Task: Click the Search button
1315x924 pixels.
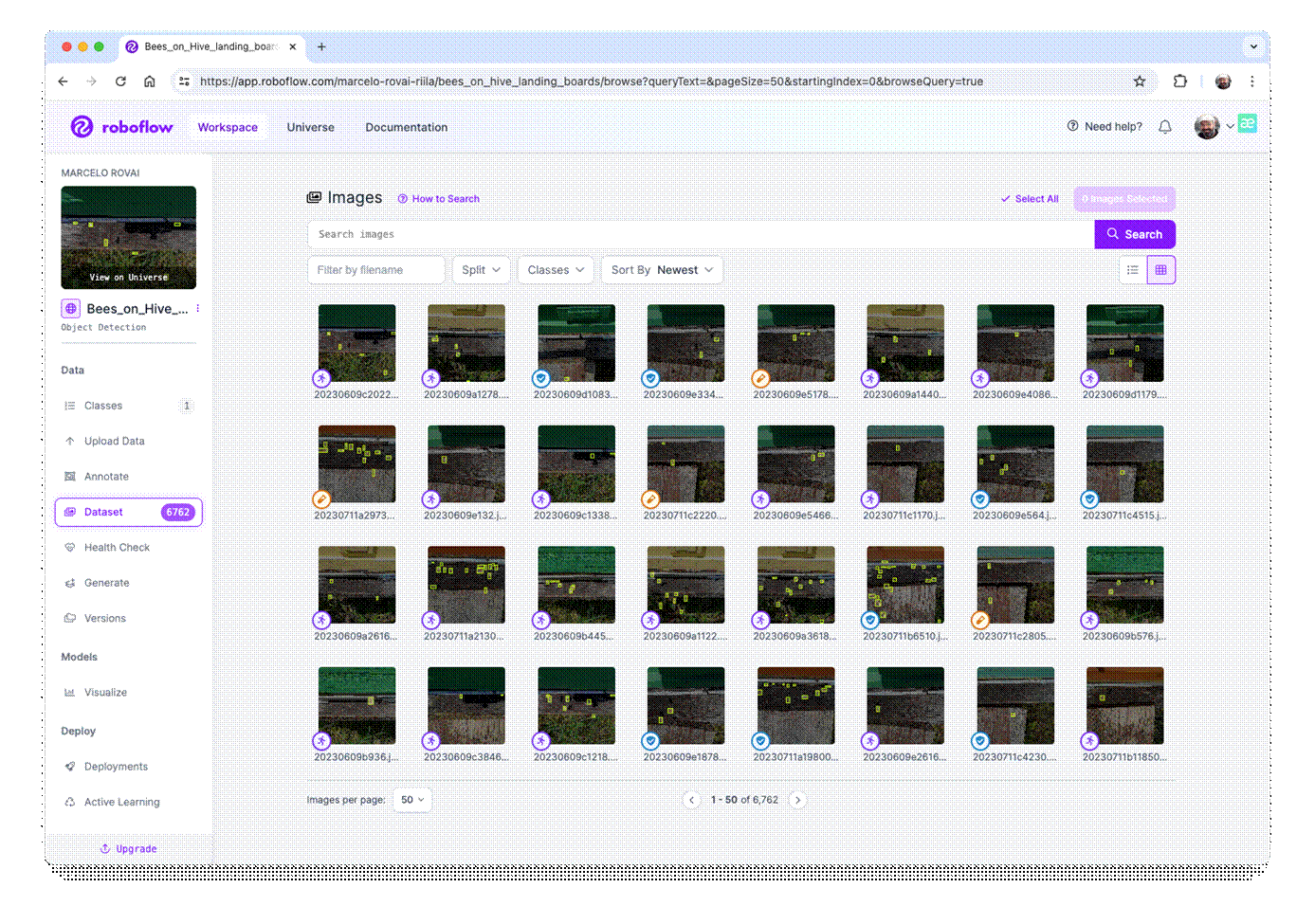Action: [1134, 234]
